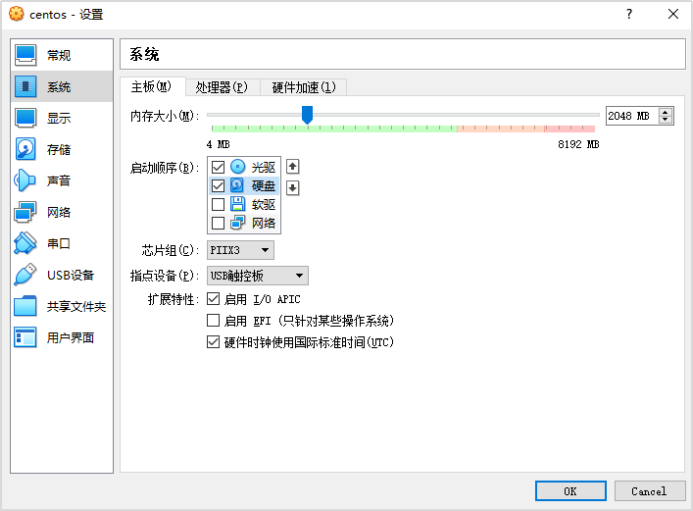Select the 声音 sidebar label

click(x=59, y=181)
